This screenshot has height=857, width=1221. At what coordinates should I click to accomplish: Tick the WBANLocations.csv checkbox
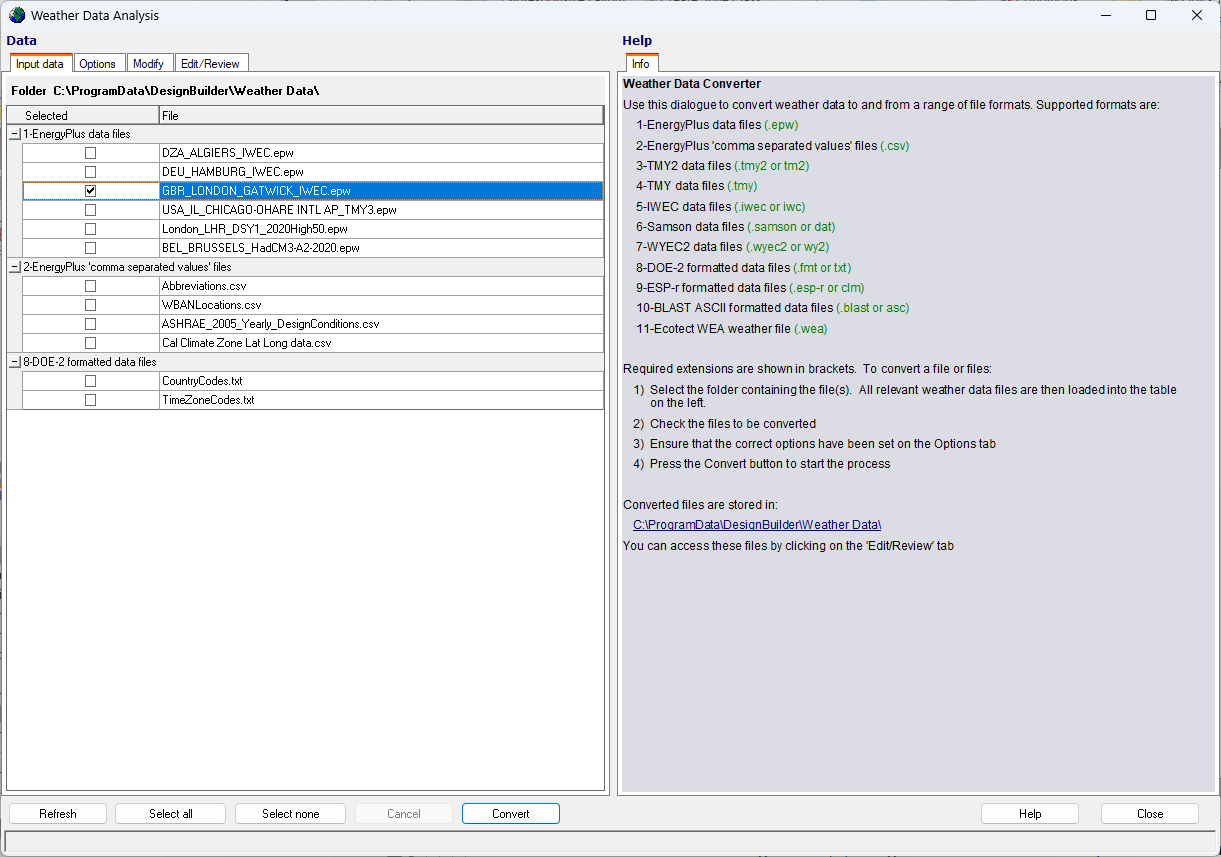pyautogui.click(x=91, y=305)
